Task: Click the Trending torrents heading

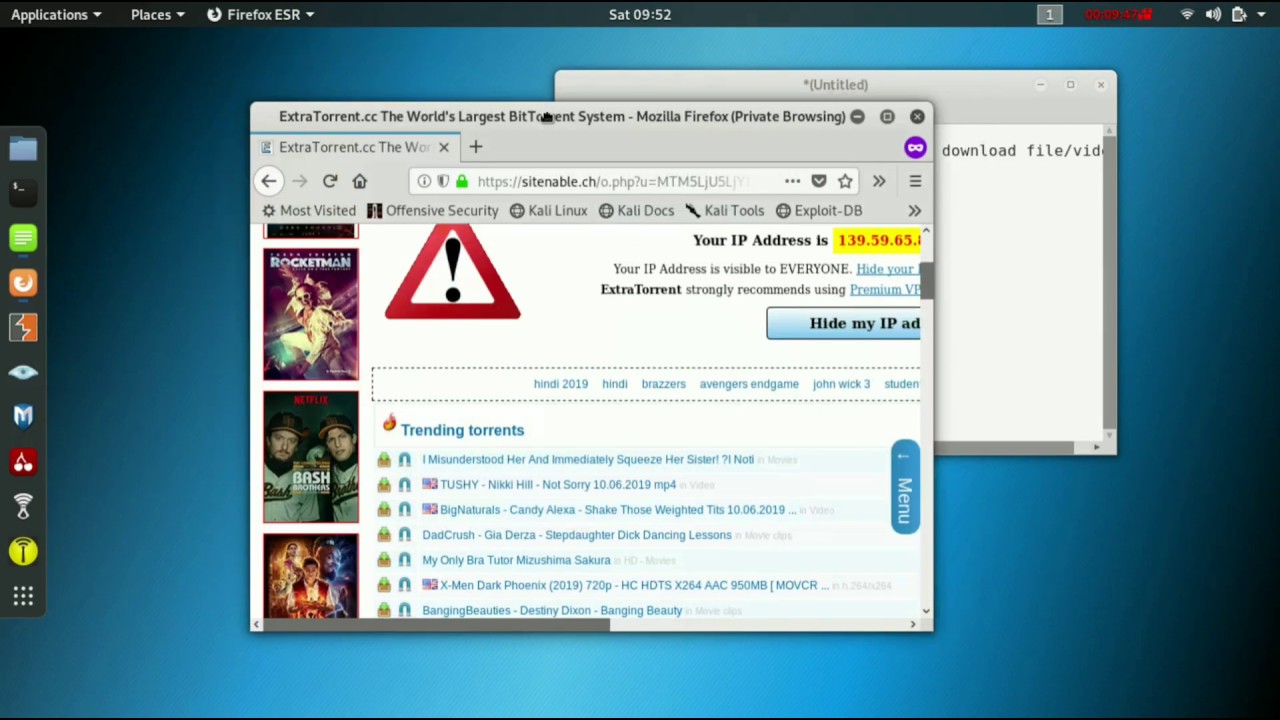Action: click(x=462, y=430)
